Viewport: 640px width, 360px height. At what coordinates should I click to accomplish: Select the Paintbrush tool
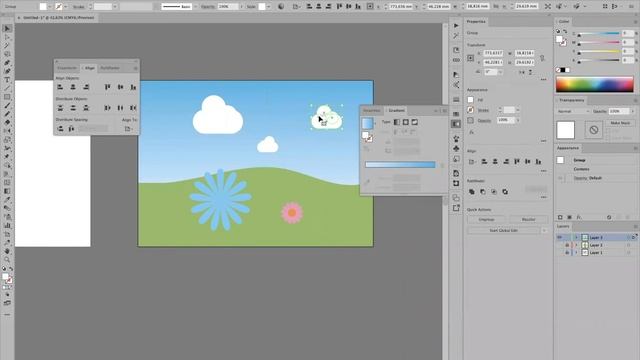(7, 105)
